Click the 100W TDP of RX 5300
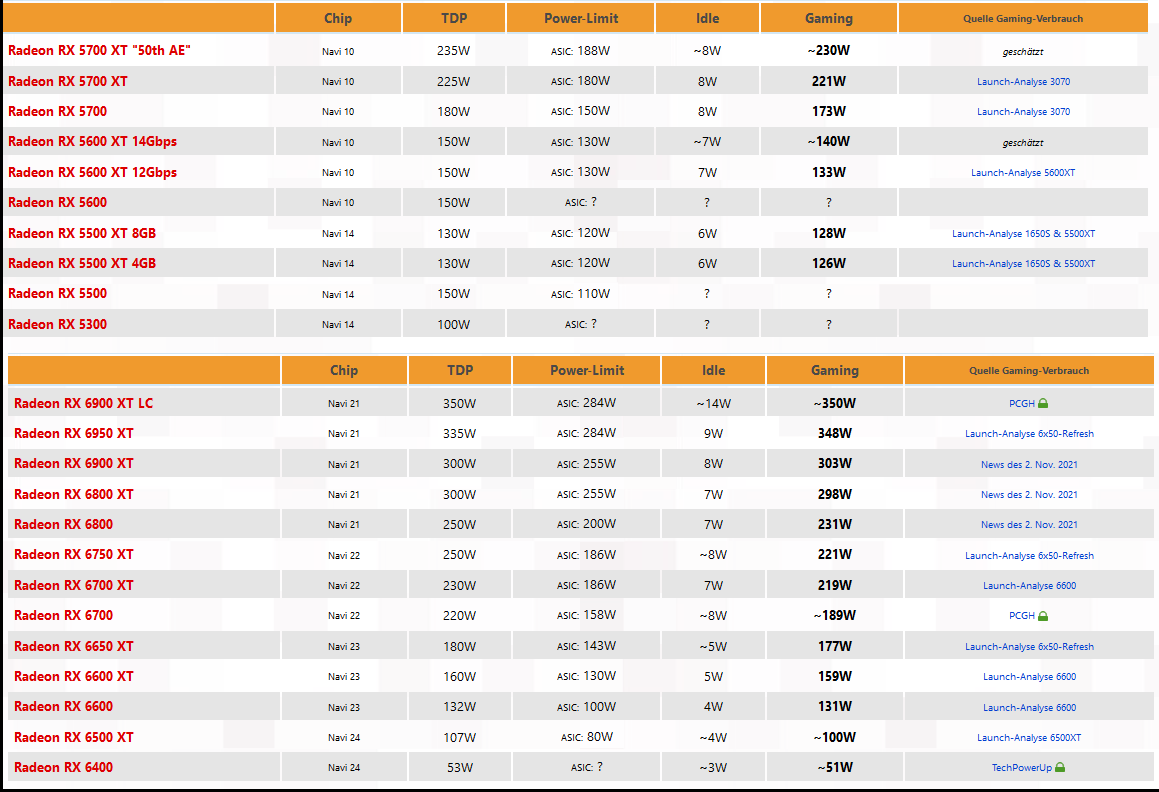The width and height of the screenshot is (1159, 792). tap(453, 325)
